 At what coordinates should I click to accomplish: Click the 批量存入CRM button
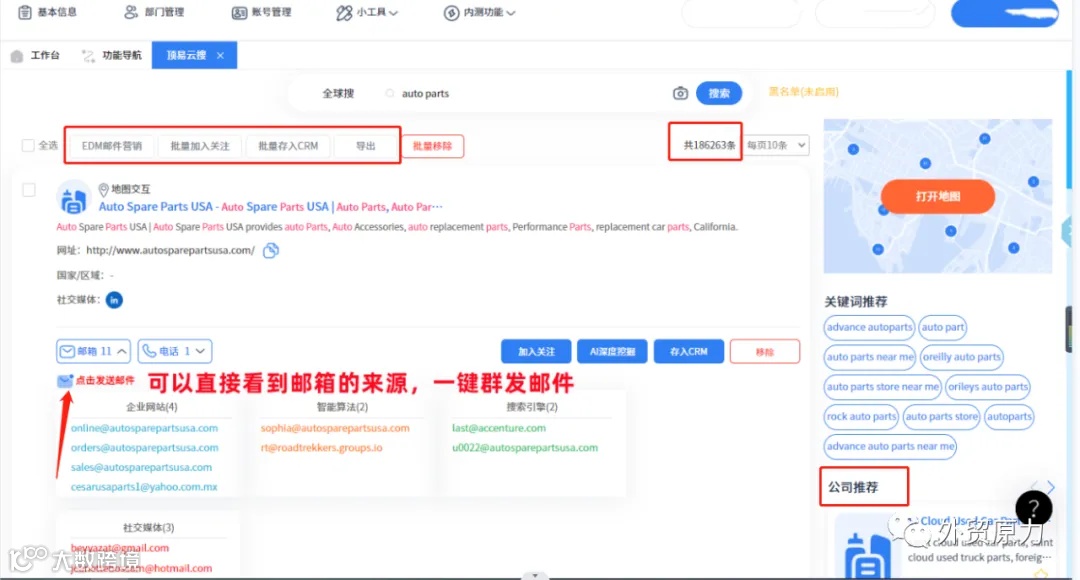point(288,146)
